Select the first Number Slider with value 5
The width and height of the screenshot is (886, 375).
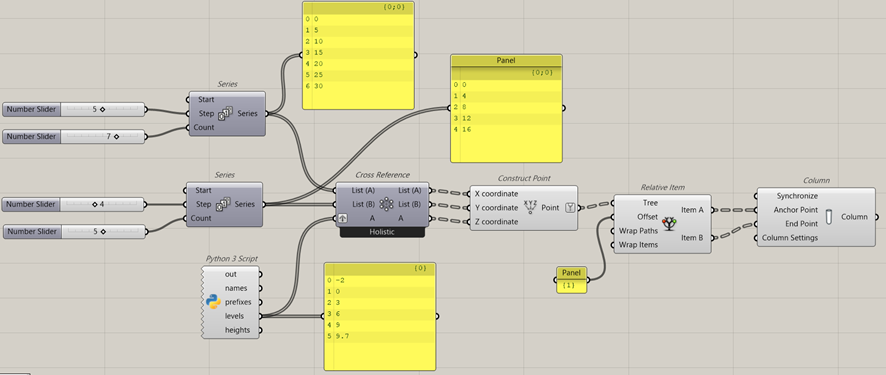pyautogui.click(x=73, y=110)
